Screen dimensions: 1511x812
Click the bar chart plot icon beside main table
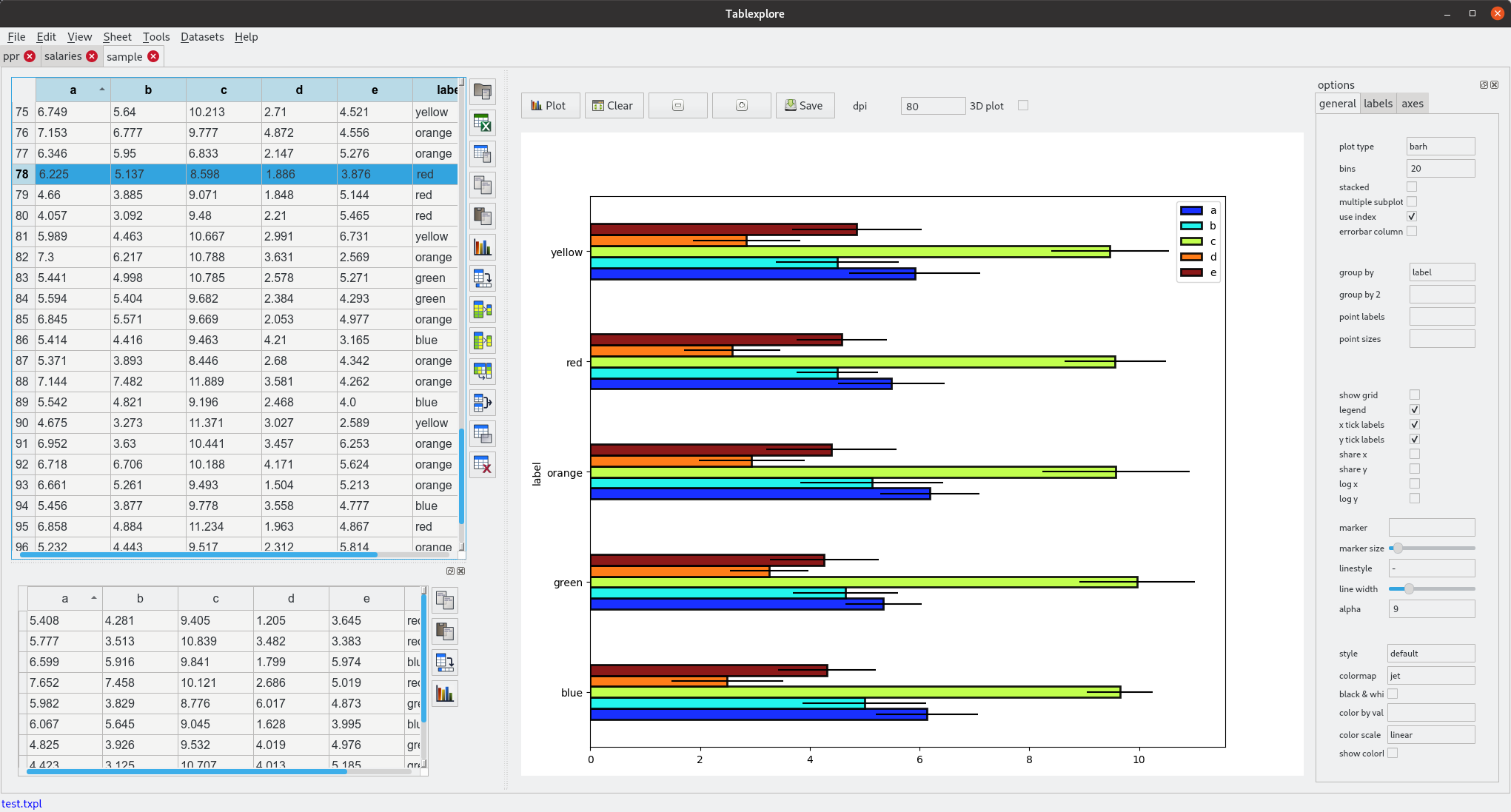click(x=483, y=247)
